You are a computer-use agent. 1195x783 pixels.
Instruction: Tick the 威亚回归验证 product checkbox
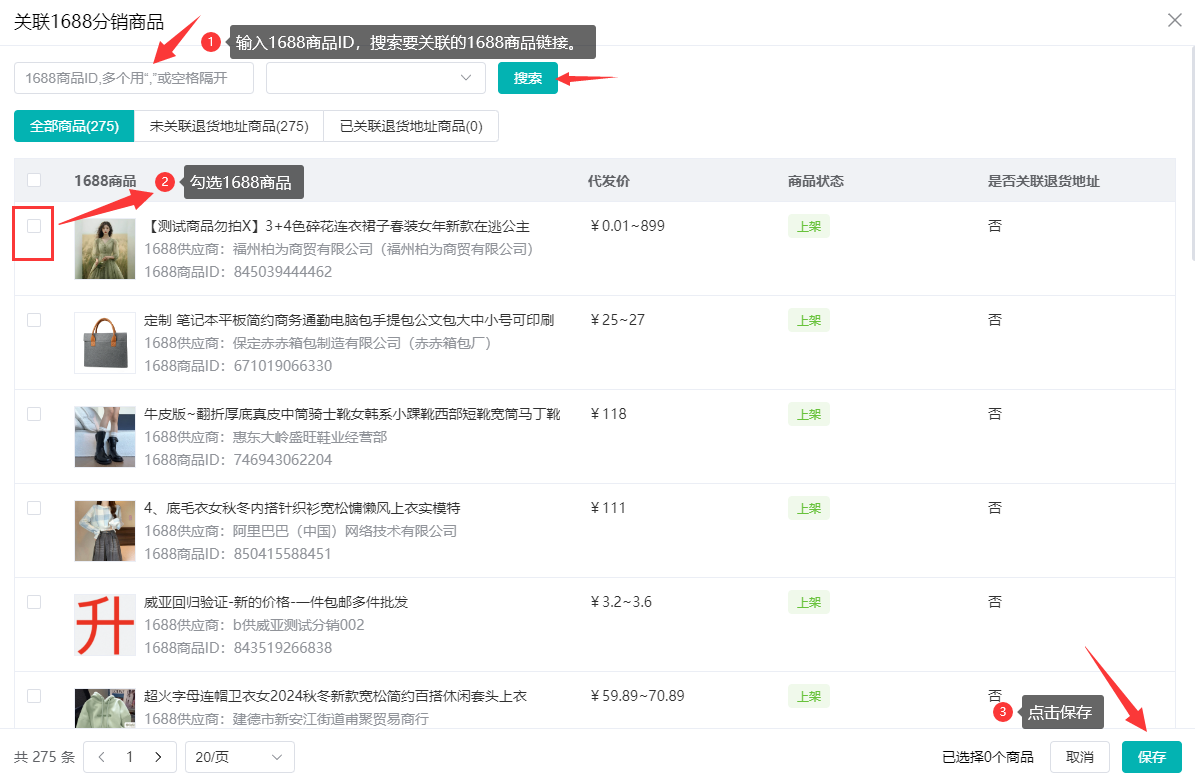tap(34, 602)
